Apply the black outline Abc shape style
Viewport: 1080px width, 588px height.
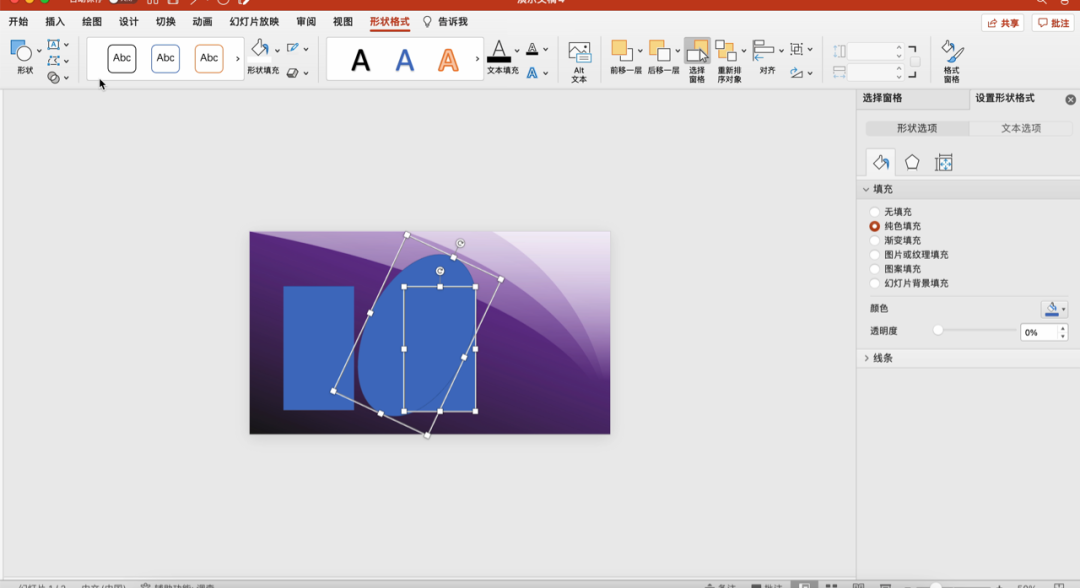(x=122, y=59)
